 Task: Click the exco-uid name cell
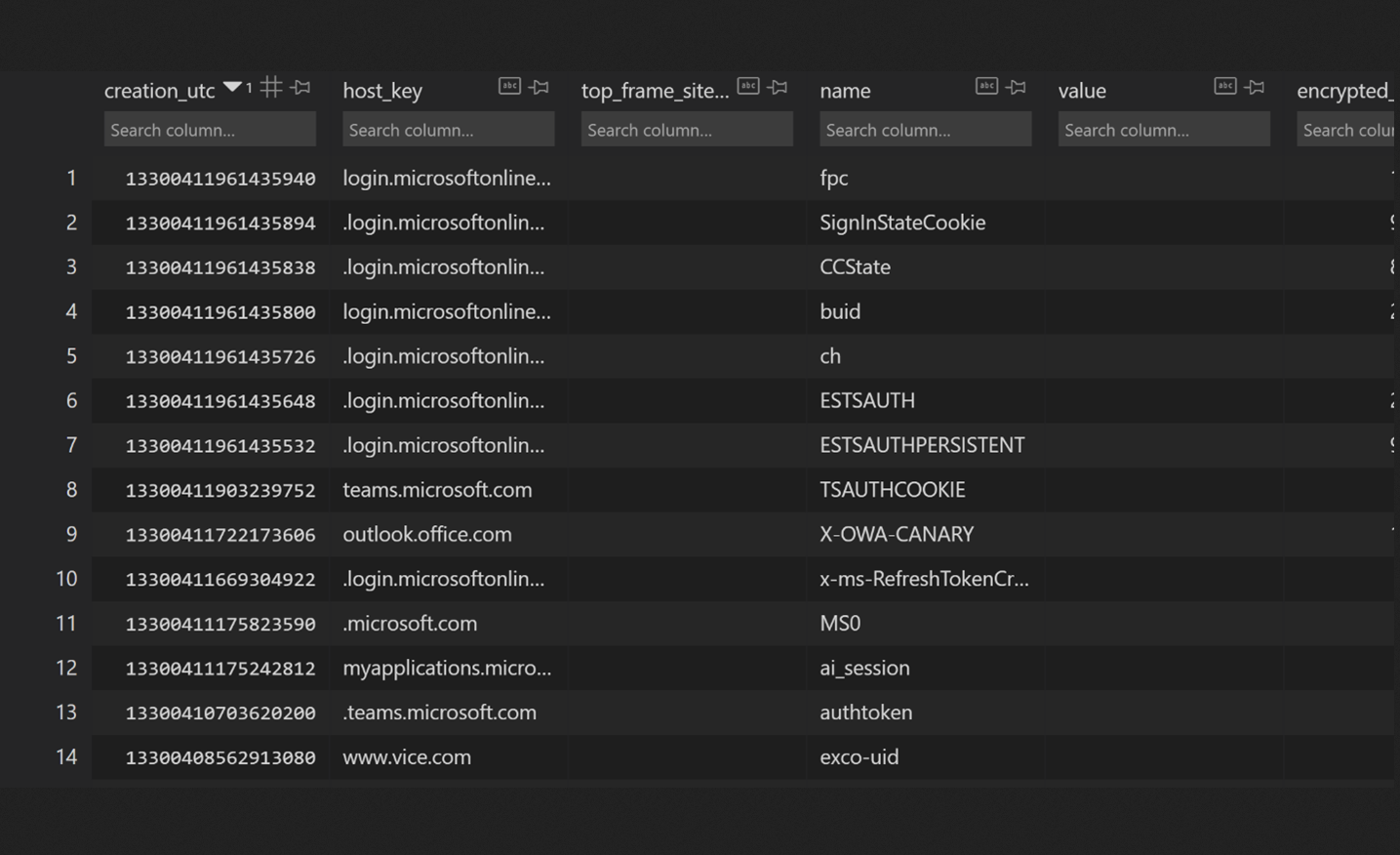pyautogui.click(x=860, y=756)
